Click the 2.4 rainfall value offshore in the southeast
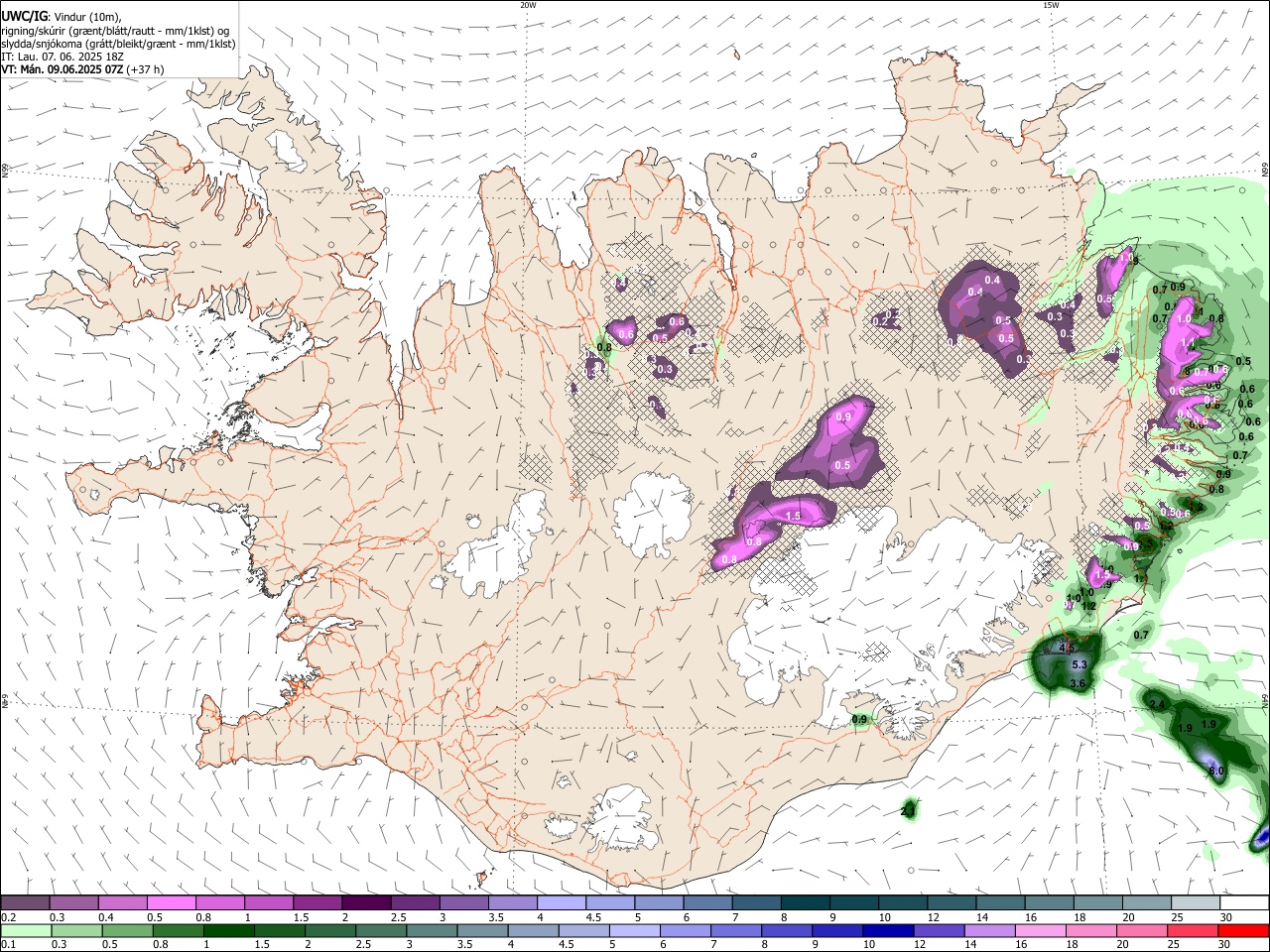Screen dimensions: 1270x952 click(x=1157, y=704)
